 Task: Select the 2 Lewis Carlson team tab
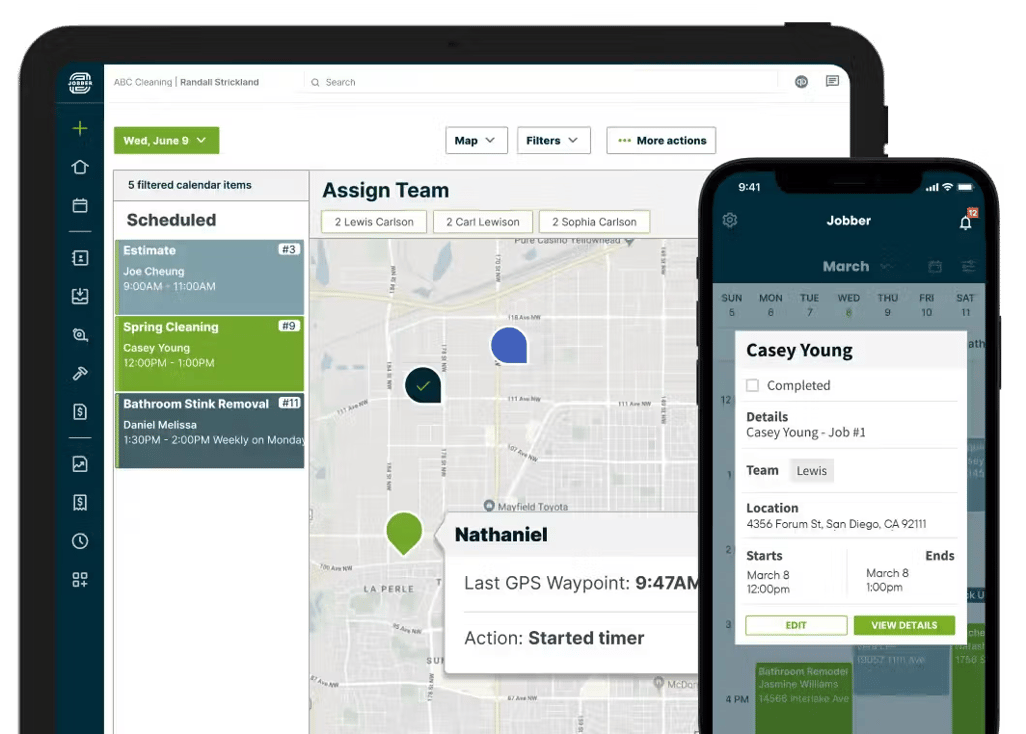(374, 222)
